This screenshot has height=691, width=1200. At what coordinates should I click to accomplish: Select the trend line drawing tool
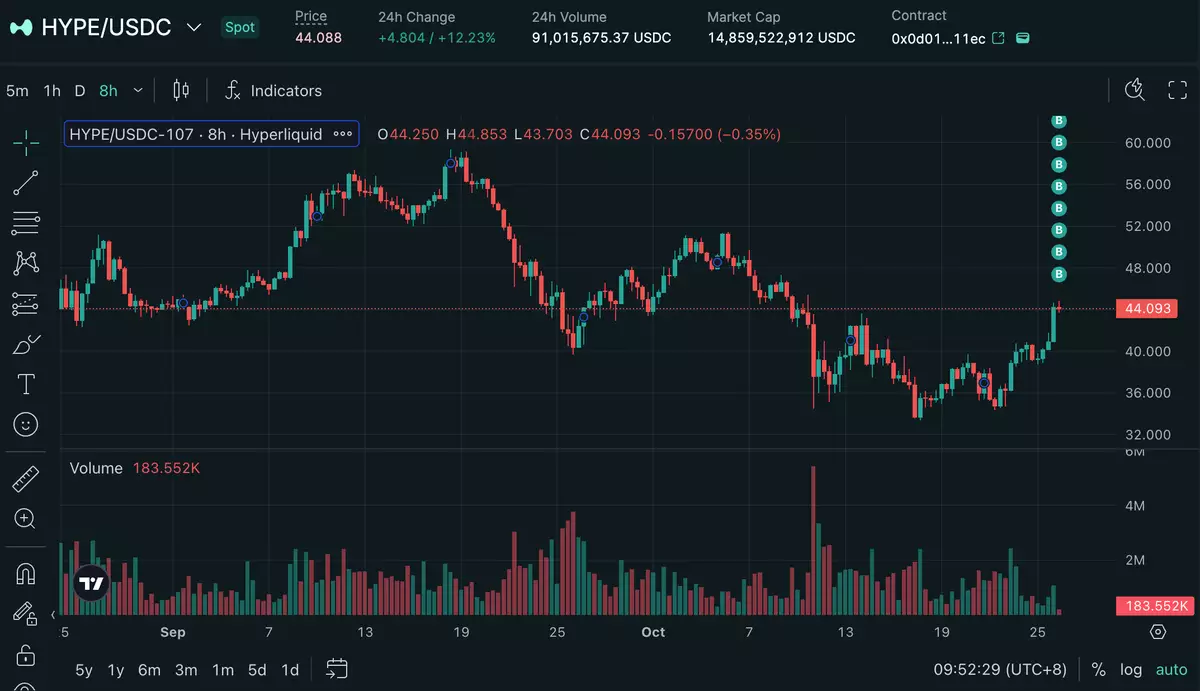pos(26,182)
